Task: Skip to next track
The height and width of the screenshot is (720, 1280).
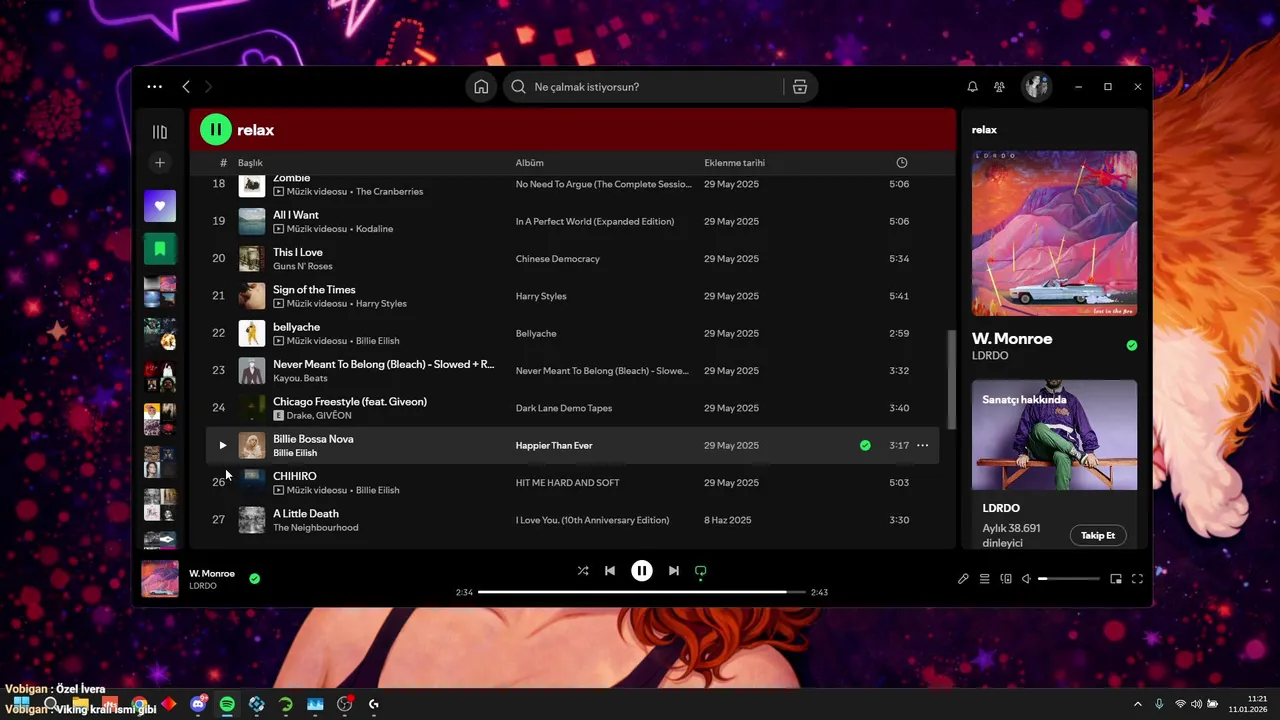Action: point(674,571)
